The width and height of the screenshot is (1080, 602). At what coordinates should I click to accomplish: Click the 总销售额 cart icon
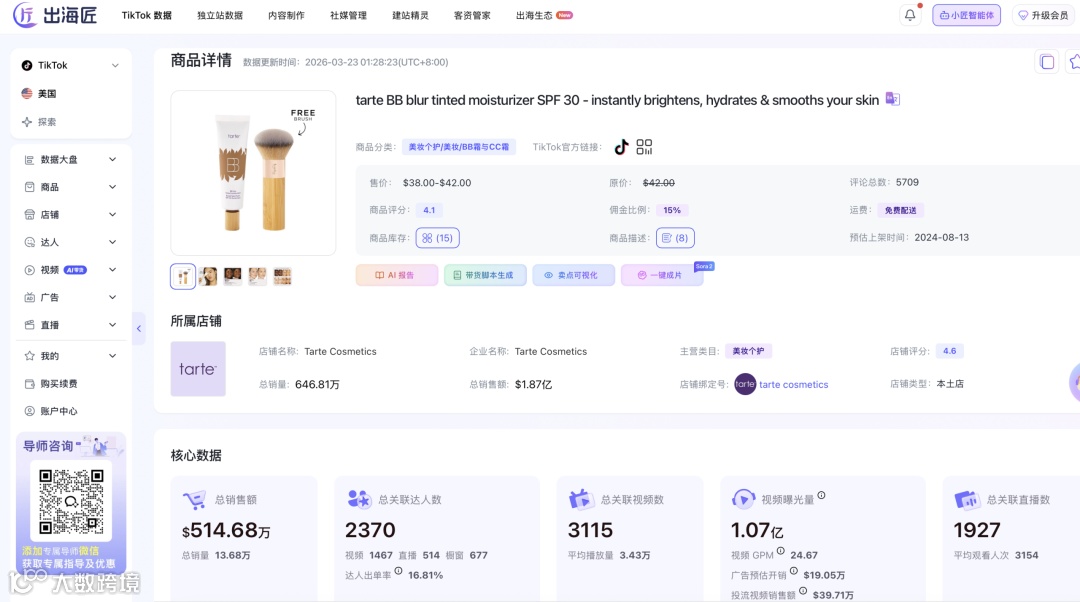(194, 500)
